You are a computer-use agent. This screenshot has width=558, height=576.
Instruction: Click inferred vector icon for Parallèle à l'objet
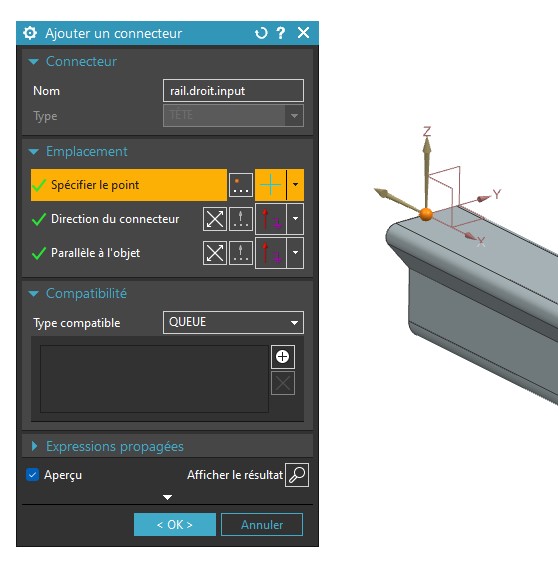coord(271,253)
